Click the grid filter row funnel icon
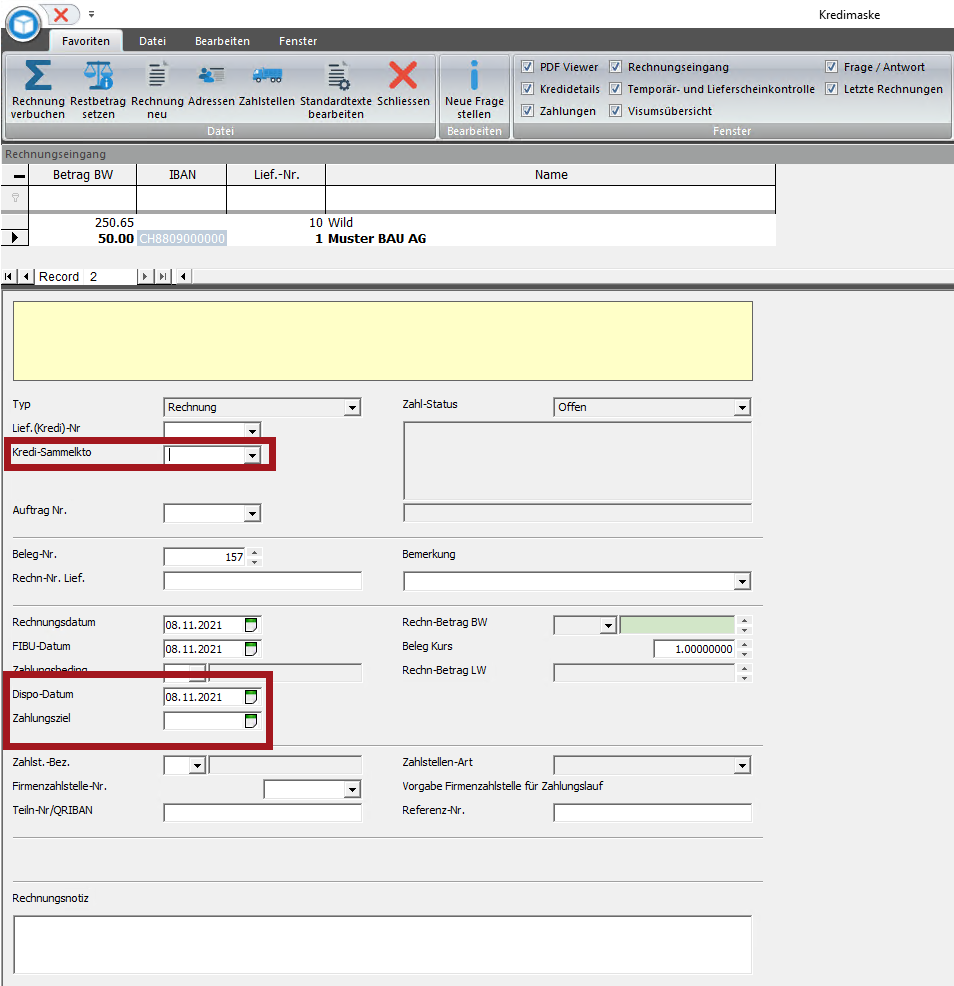 tap(15, 198)
